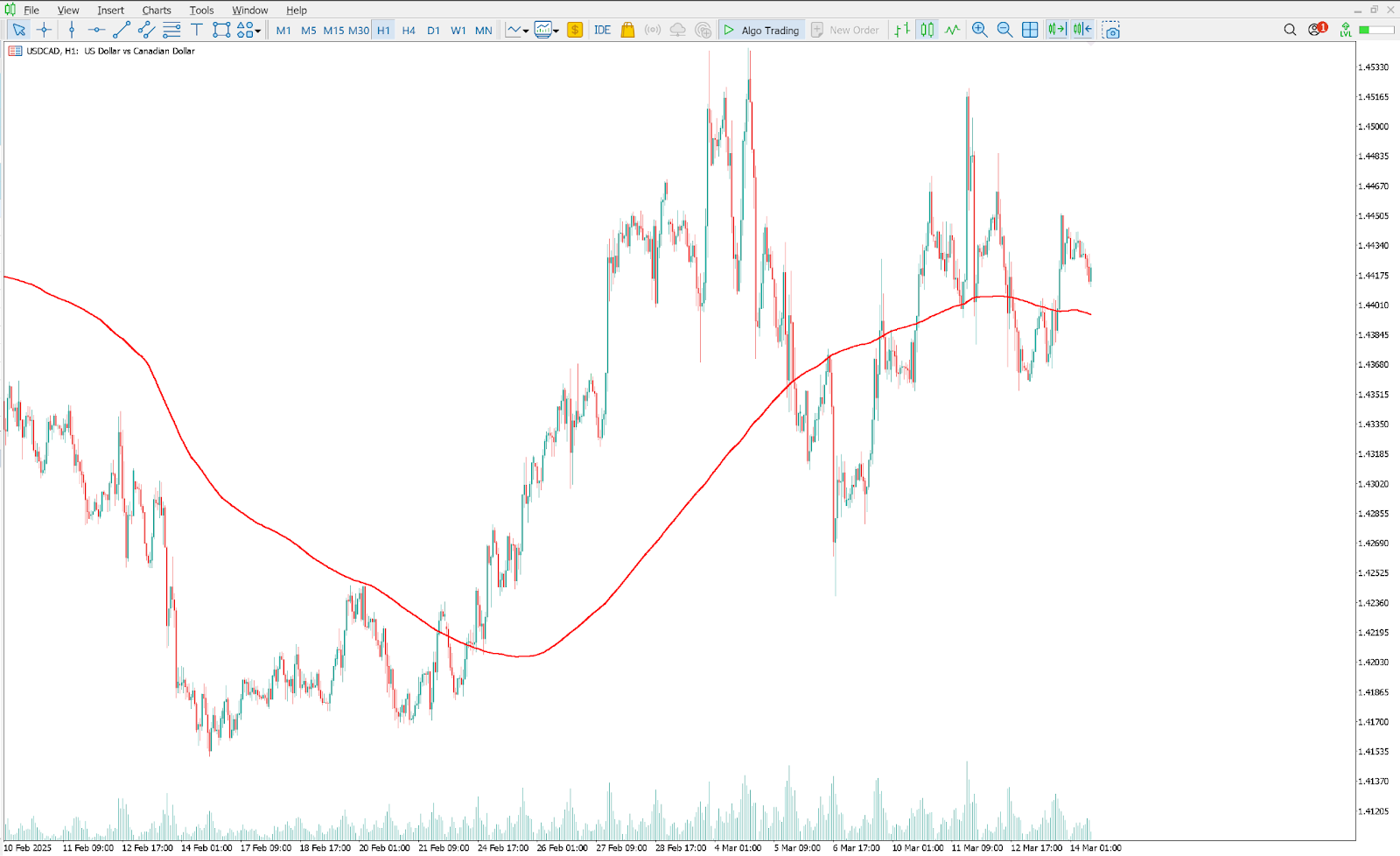Open the File menu

point(31,11)
